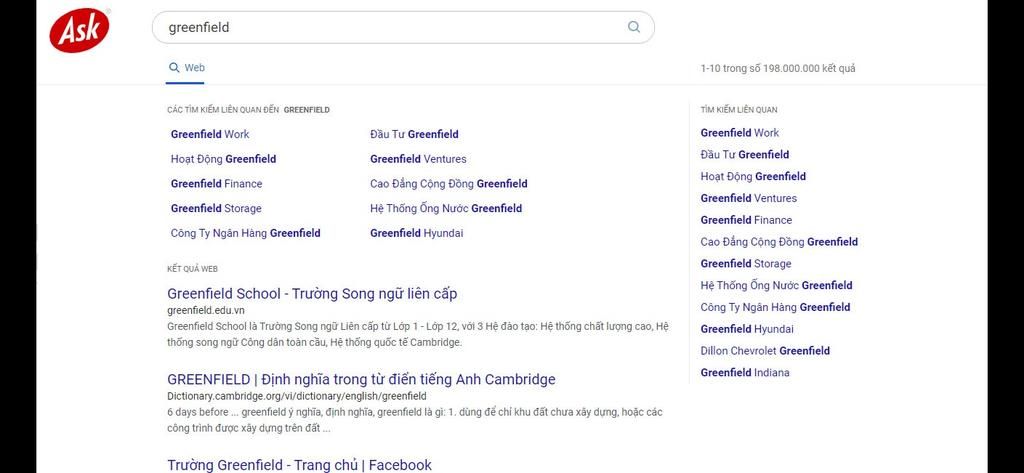
Task: Select Greenfield Storage in the right sidebar
Action: (x=745, y=264)
